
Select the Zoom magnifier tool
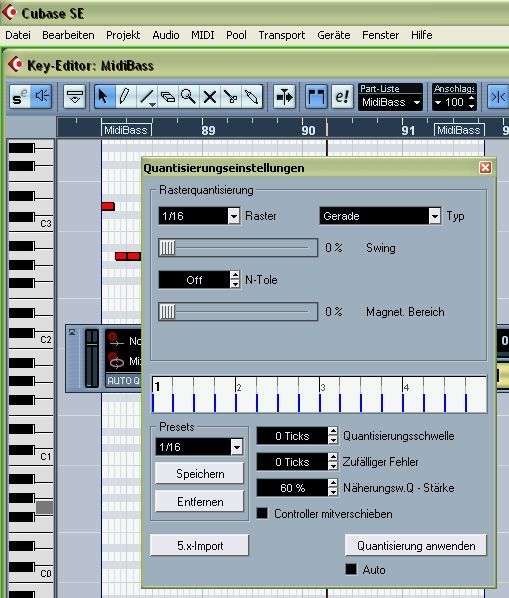click(x=188, y=97)
